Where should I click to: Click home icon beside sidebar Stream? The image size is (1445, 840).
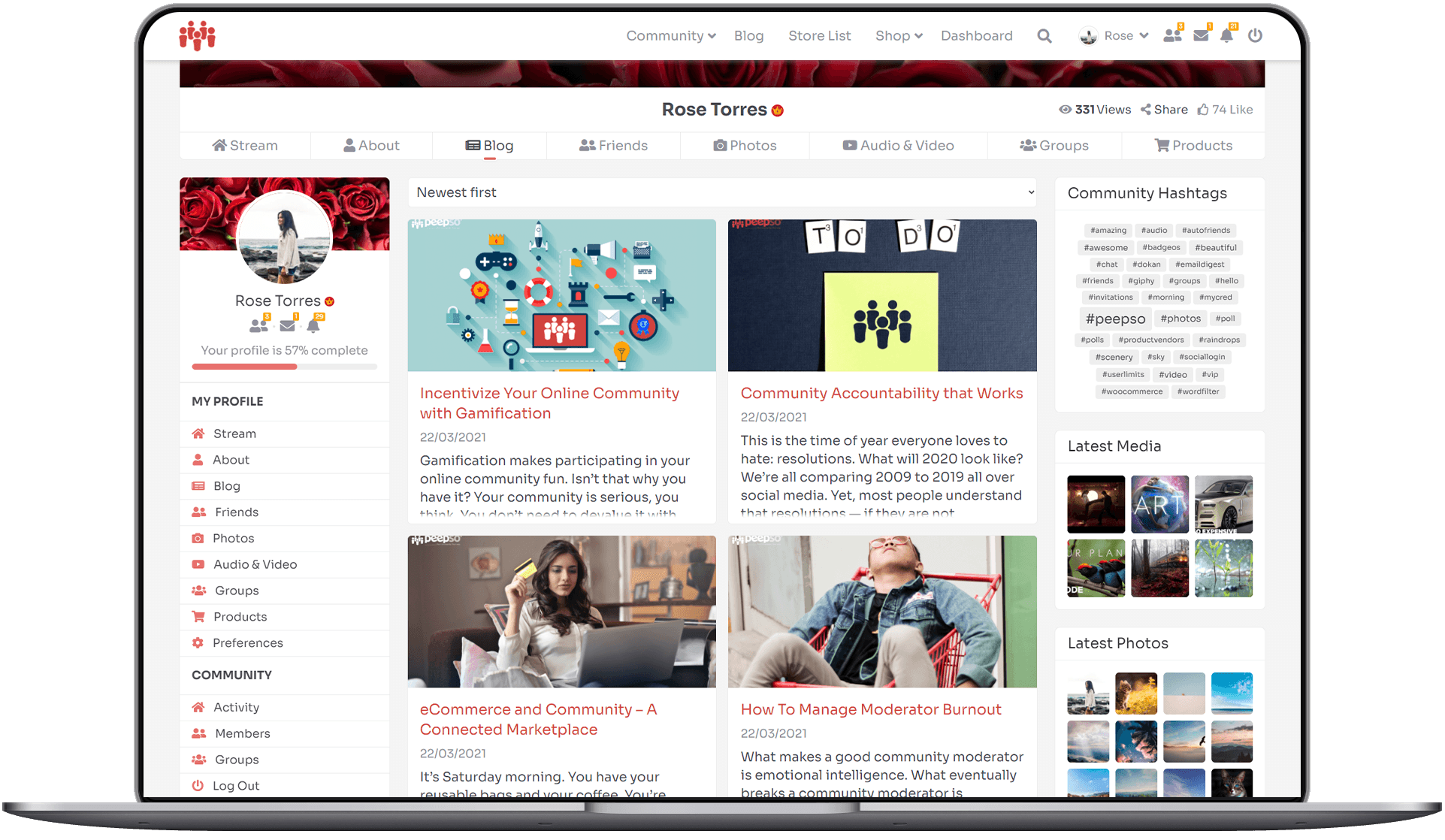point(198,434)
